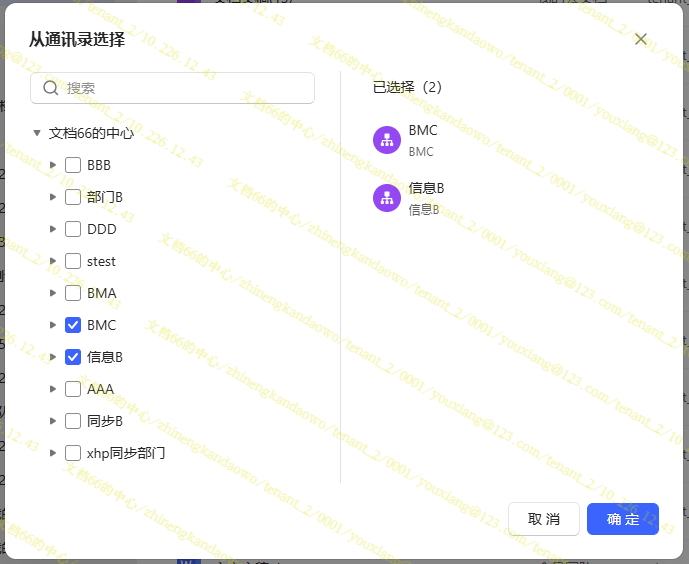Click the 取消 cancel button

click(544, 519)
